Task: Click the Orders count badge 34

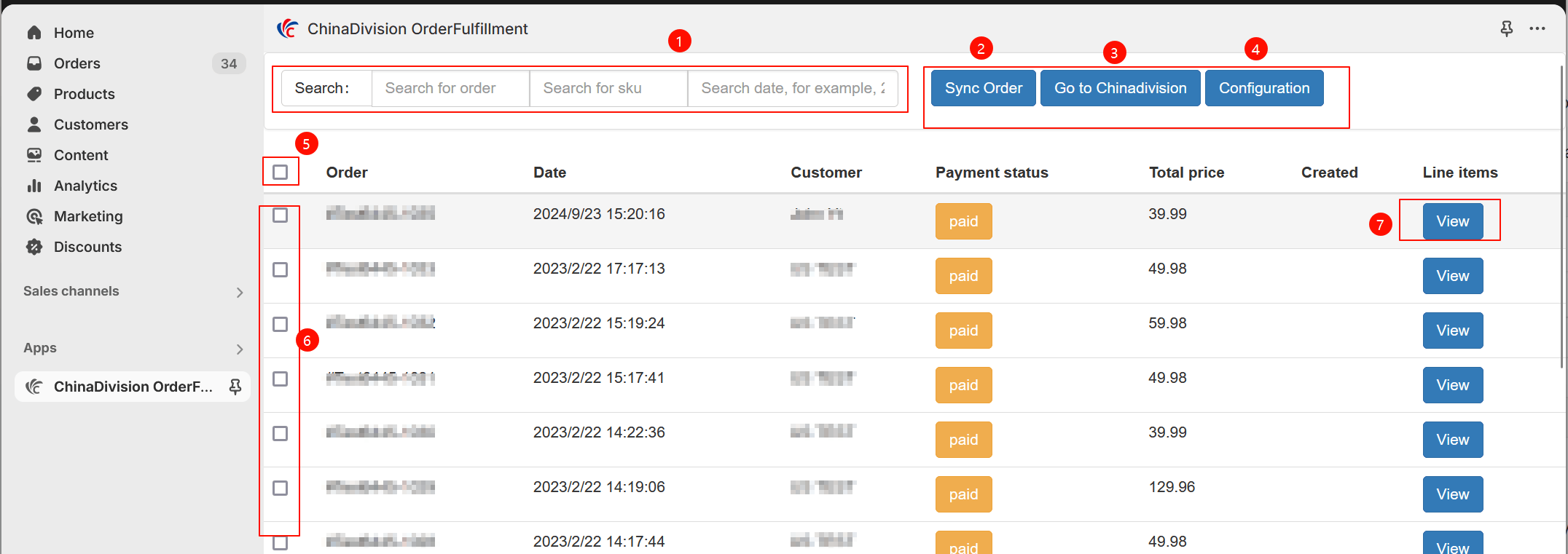Action: [x=229, y=63]
